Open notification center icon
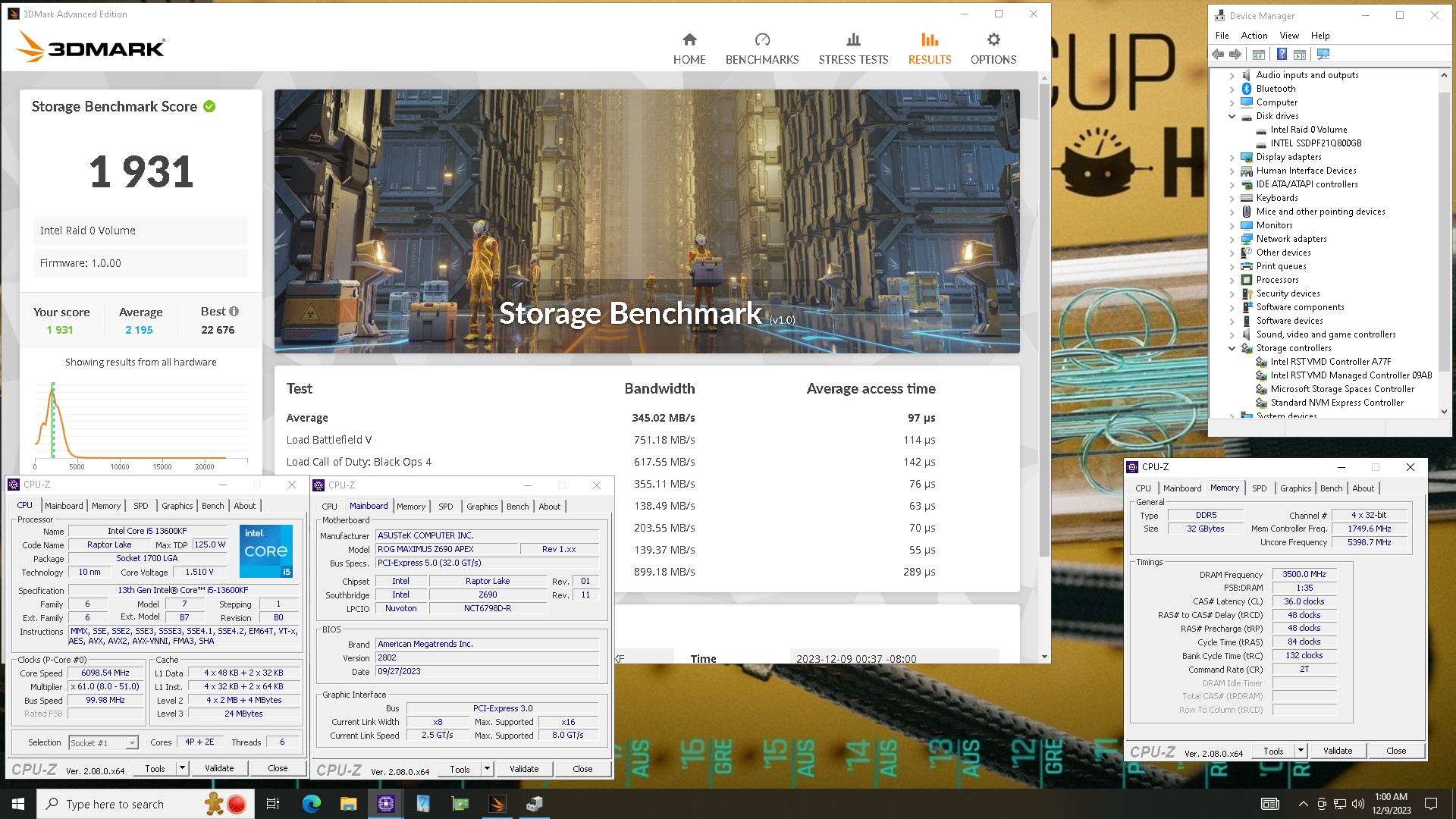The height and width of the screenshot is (819, 1456). click(x=1431, y=804)
